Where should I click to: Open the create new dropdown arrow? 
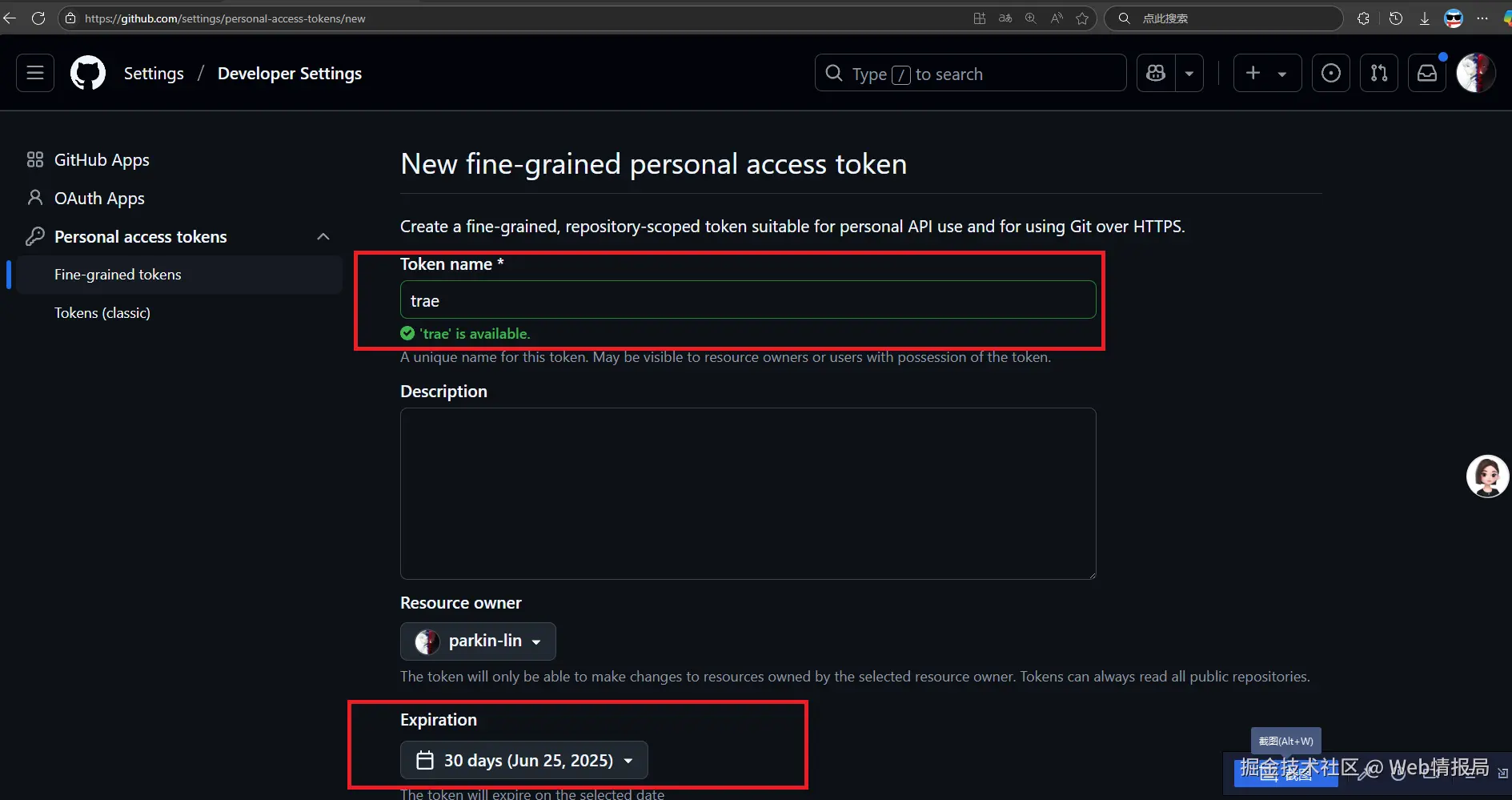(x=1282, y=73)
